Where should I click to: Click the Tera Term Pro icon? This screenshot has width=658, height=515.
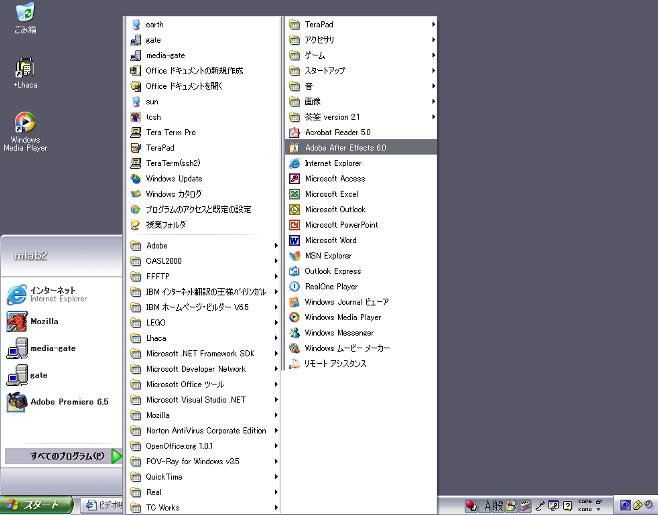point(136,132)
